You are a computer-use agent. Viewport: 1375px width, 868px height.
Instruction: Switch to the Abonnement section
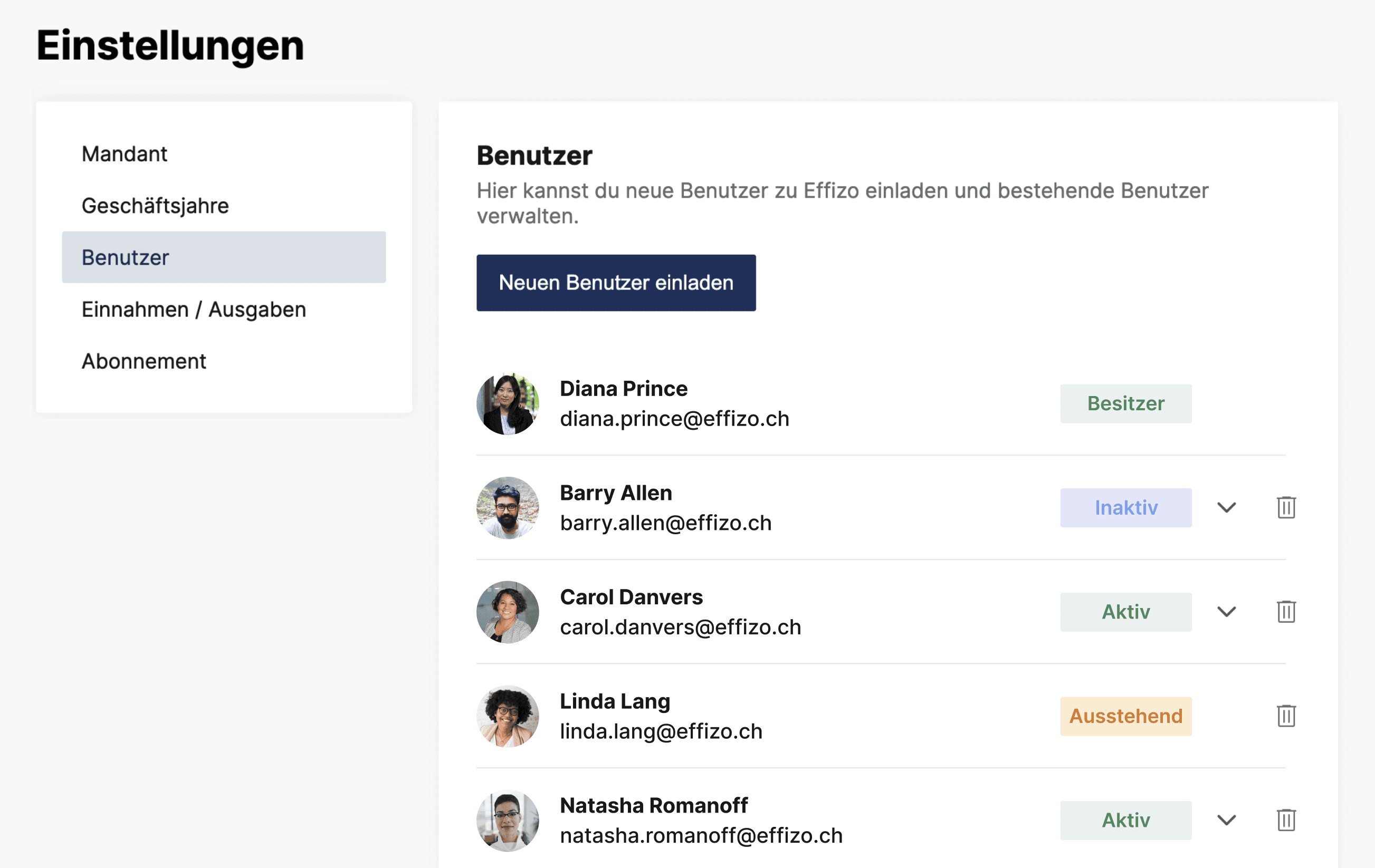tap(144, 361)
